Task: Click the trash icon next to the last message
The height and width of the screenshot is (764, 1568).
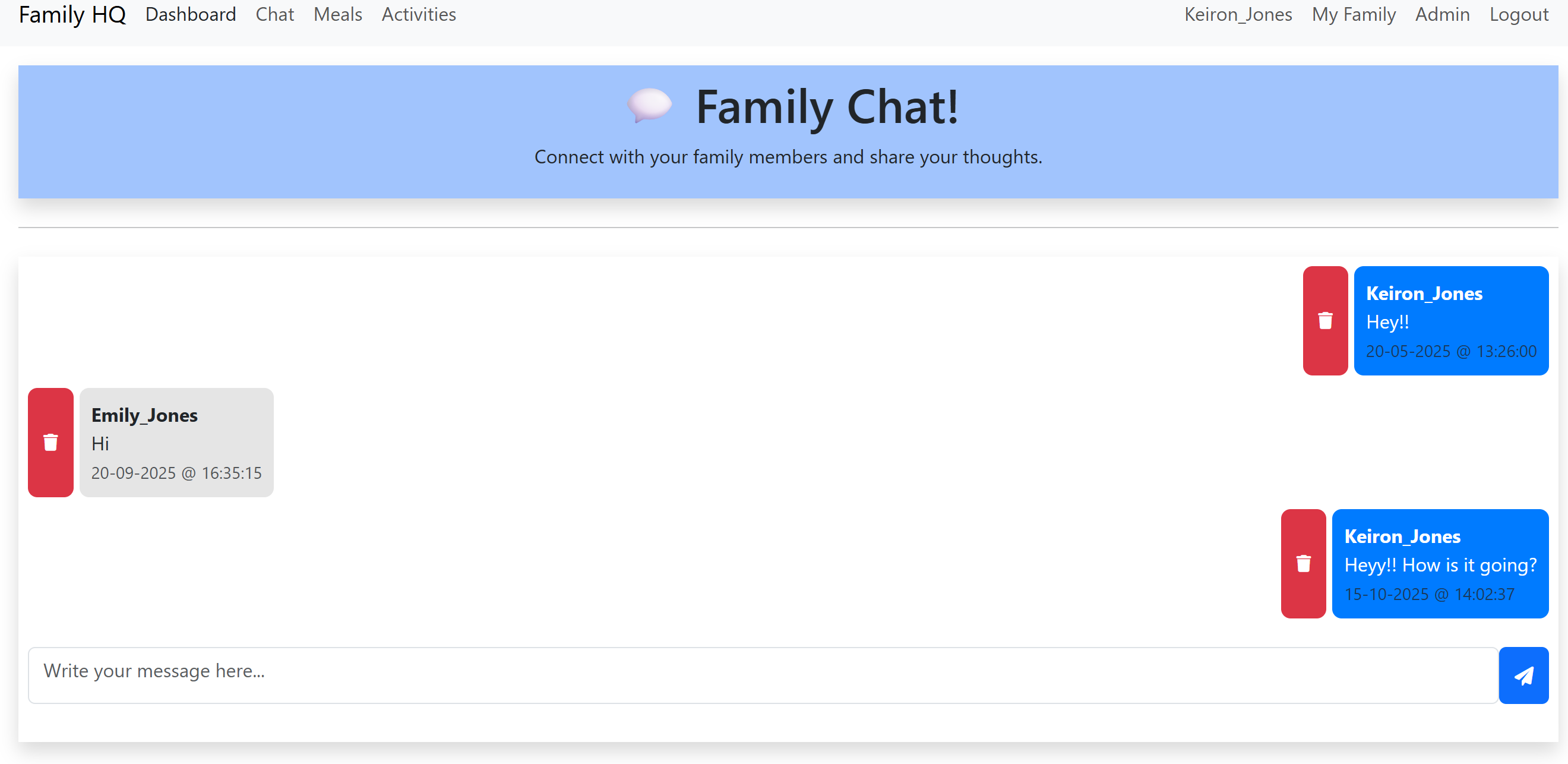Action: coord(1303,564)
